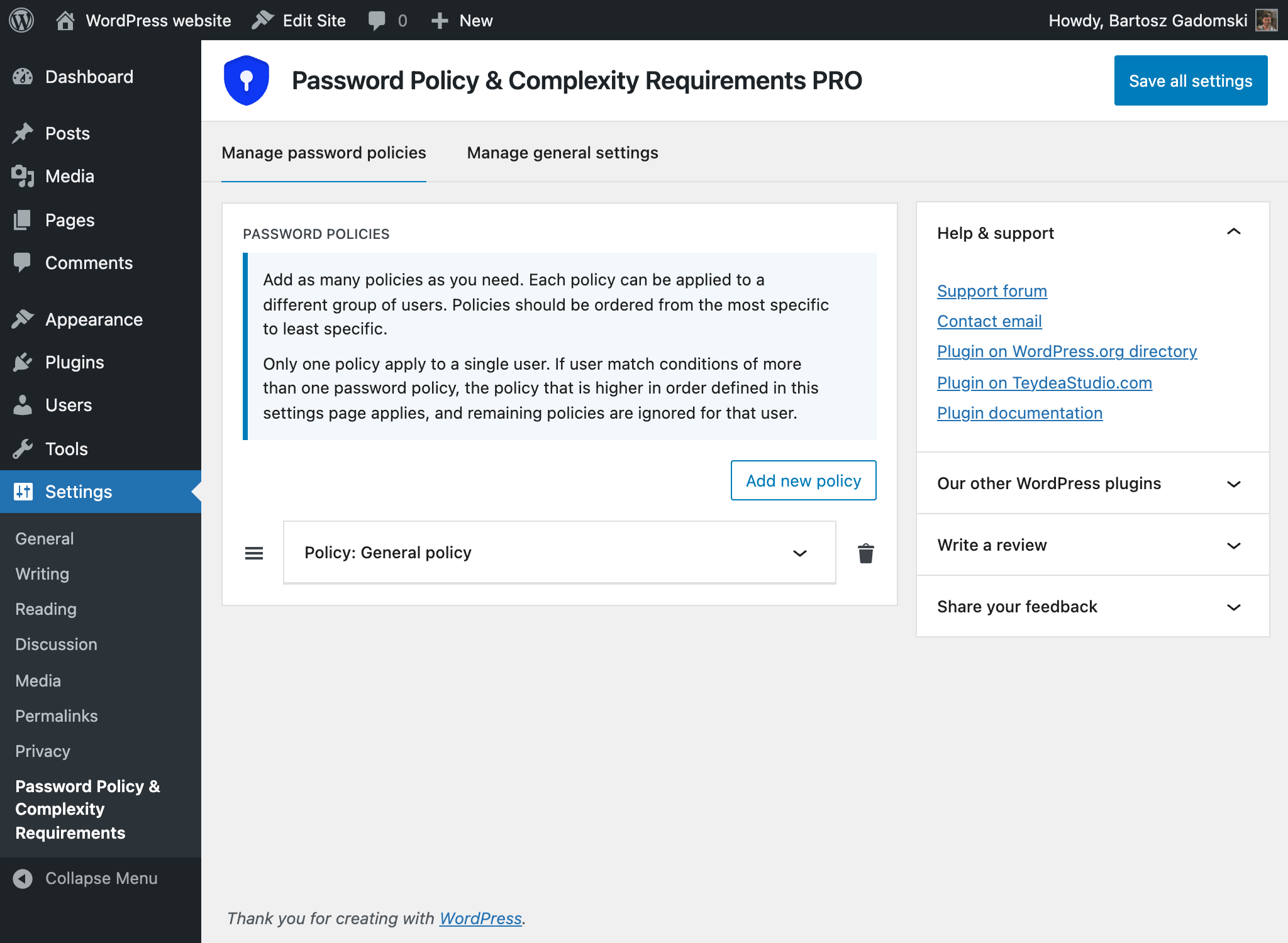
Task: Click the Dashboard gauge icon
Action: (x=23, y=77)
